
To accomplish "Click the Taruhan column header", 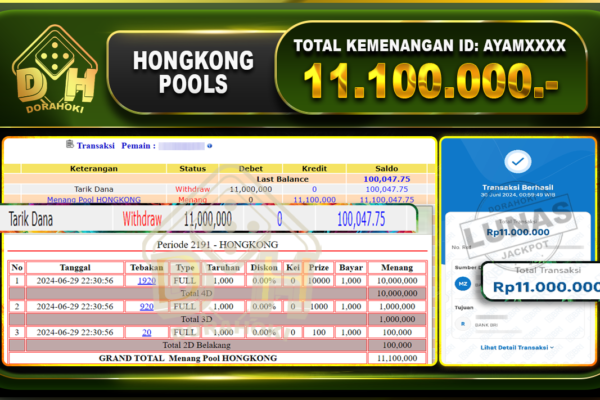I will tap(223, 268).
